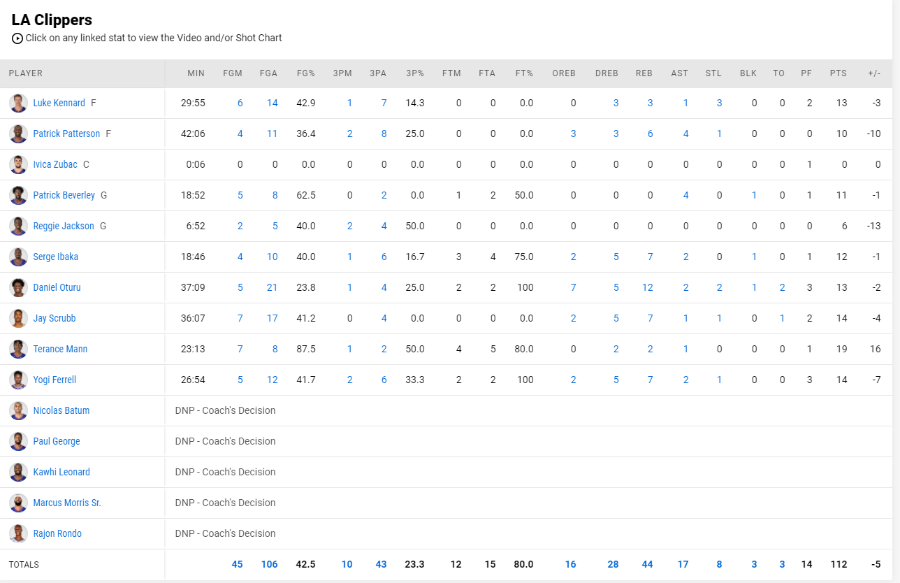Image resolution: width=900 pixels, height=583 pixels.
Task: View Yogi Ferrell's 12 field goal attempts
Action: (x=272, y=380)
